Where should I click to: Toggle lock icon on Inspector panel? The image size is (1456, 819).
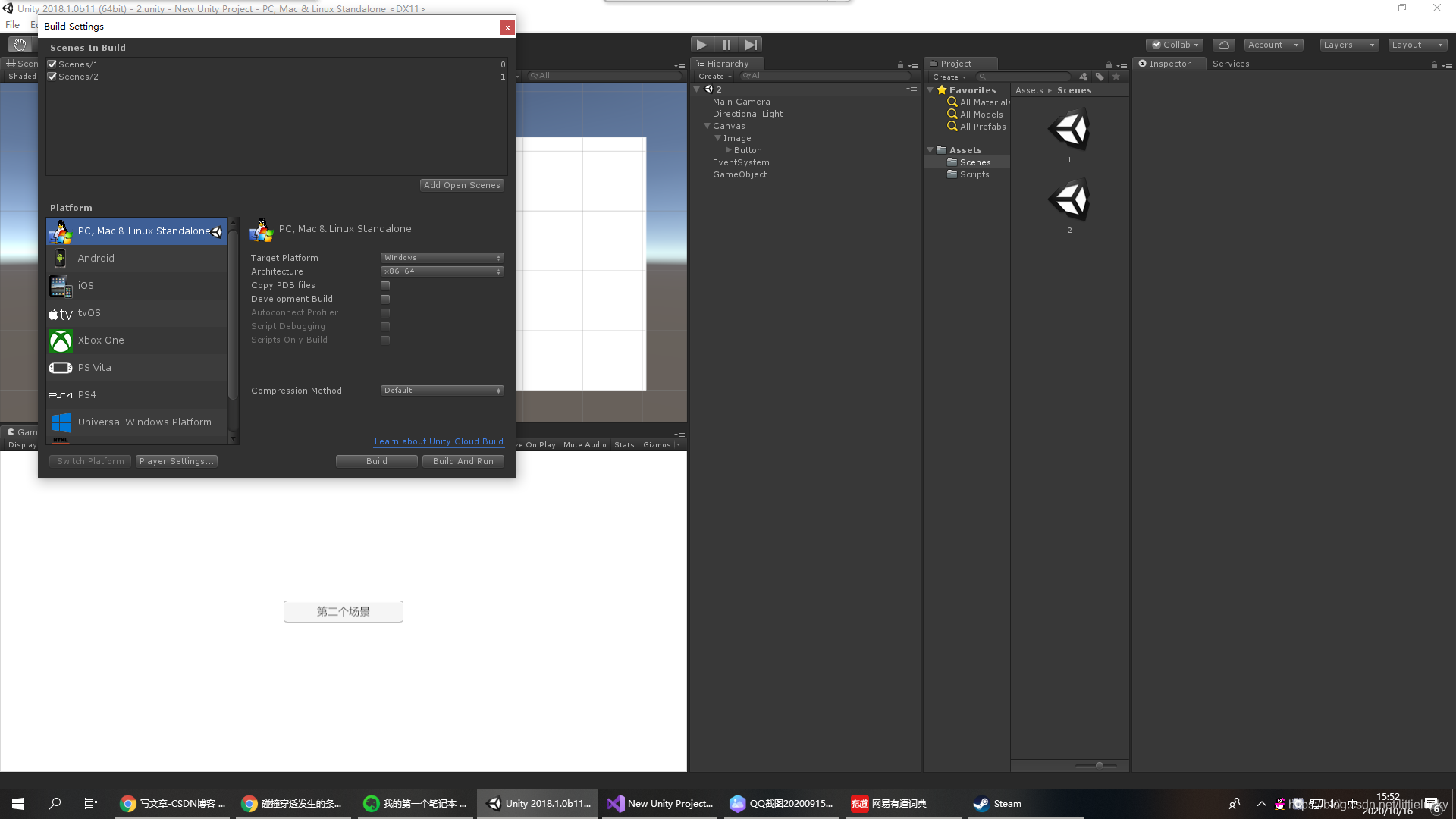1434,65
